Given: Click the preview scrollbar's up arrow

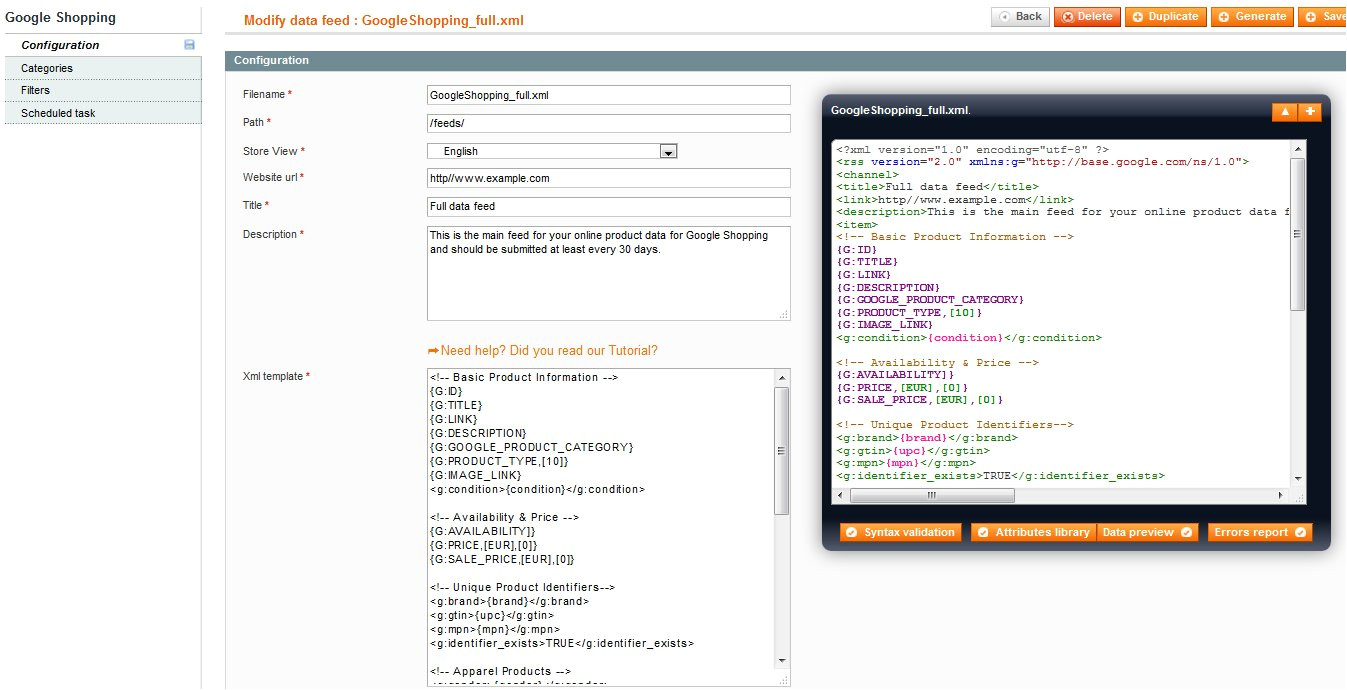Looking at the screenshot, I should pos(1298,149).
